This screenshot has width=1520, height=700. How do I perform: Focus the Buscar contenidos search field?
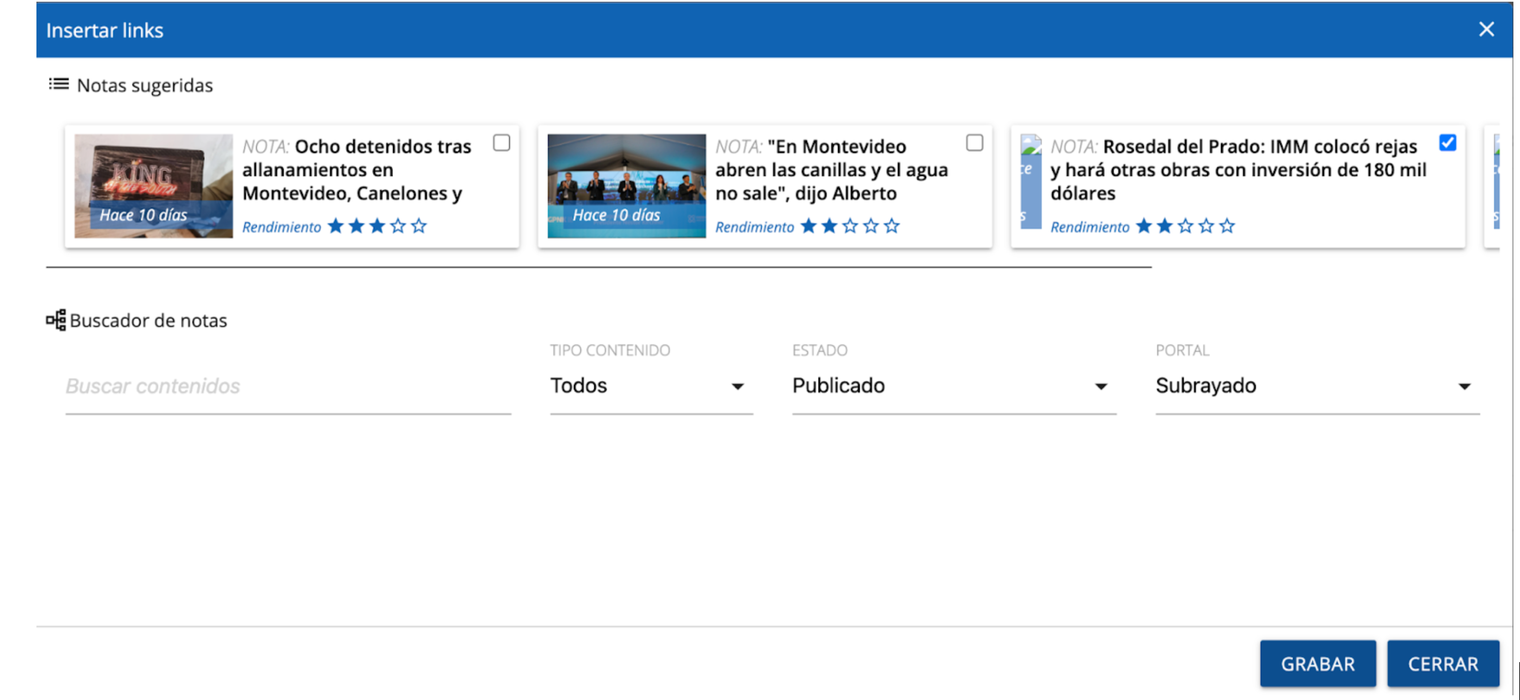(x=288, y=386)
